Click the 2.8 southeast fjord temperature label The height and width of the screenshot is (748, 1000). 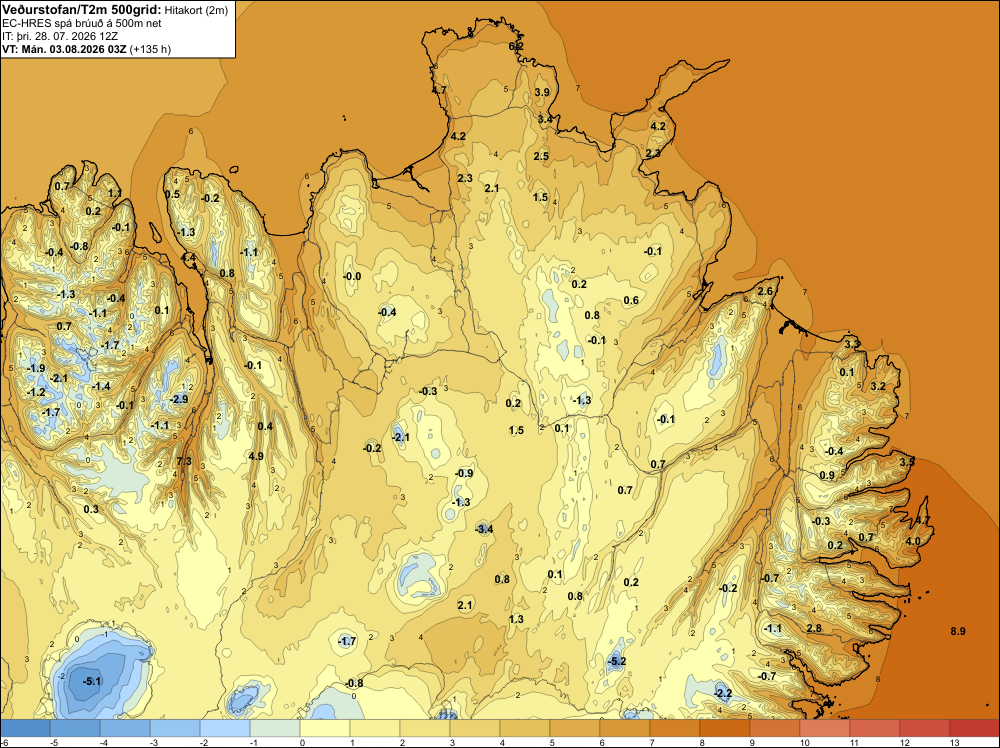[814, 628]
